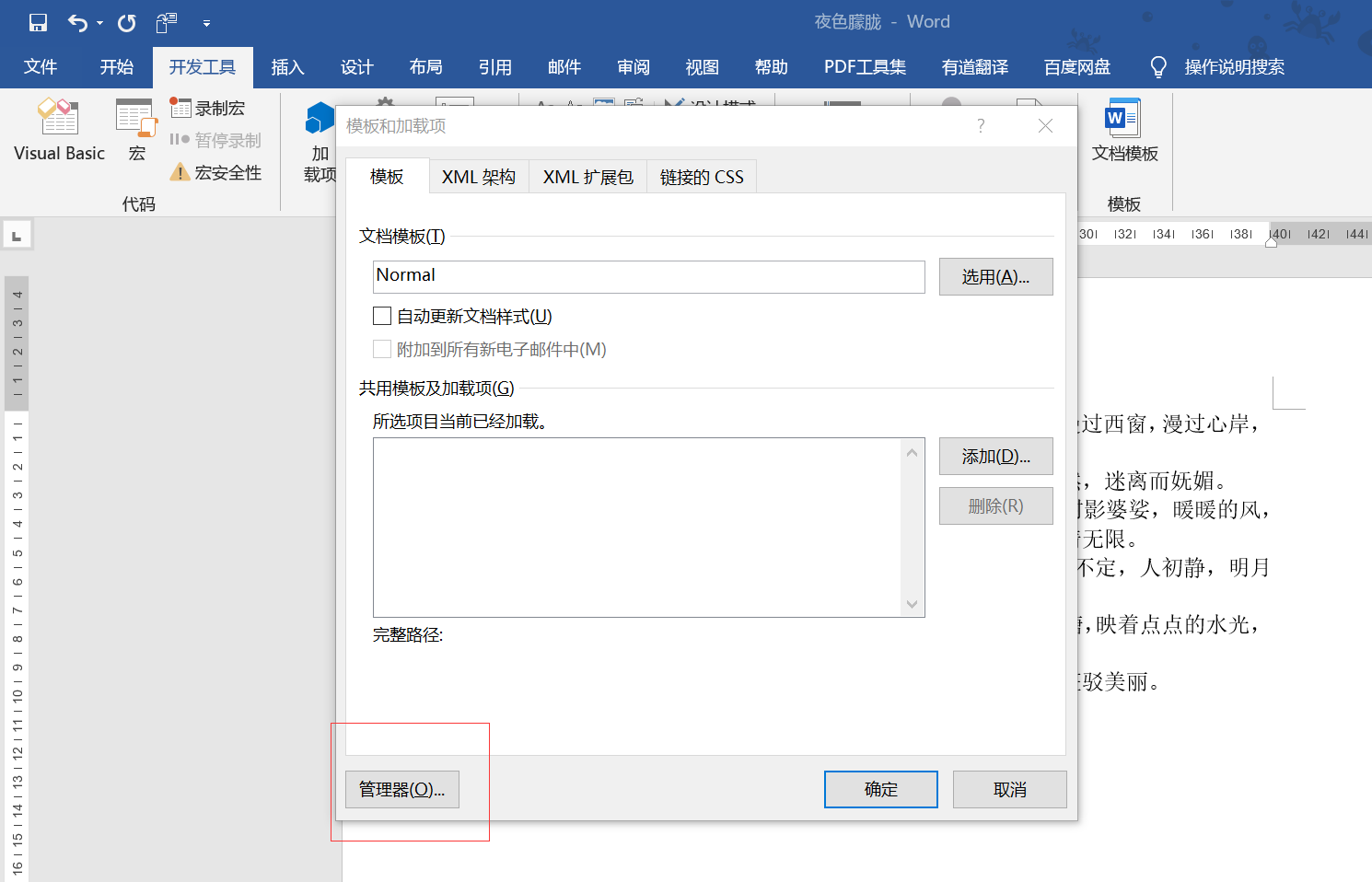
Task: Expand Customize Quick Access Toolbar arrow
Action: click(206, 24)
